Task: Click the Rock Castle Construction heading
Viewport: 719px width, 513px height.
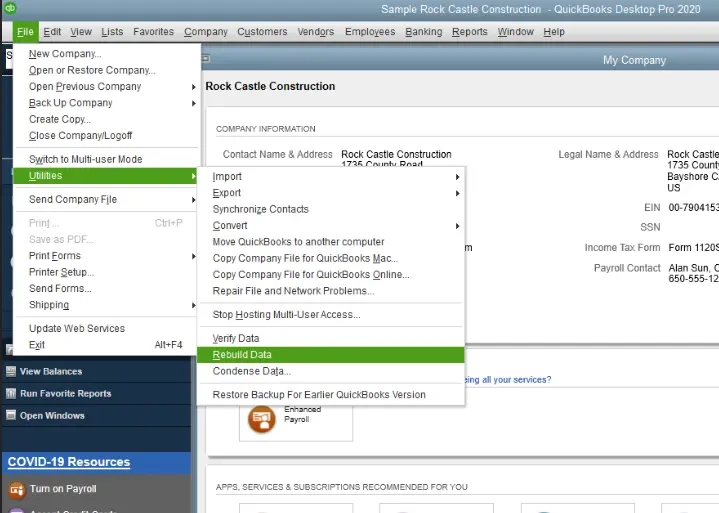Action: tap(270, 86)
